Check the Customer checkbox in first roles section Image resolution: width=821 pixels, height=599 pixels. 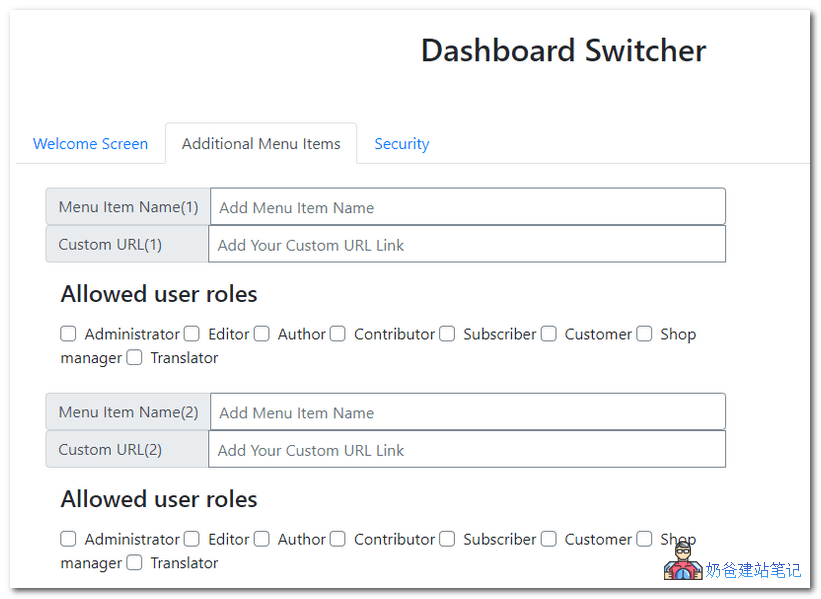(548, 334)
